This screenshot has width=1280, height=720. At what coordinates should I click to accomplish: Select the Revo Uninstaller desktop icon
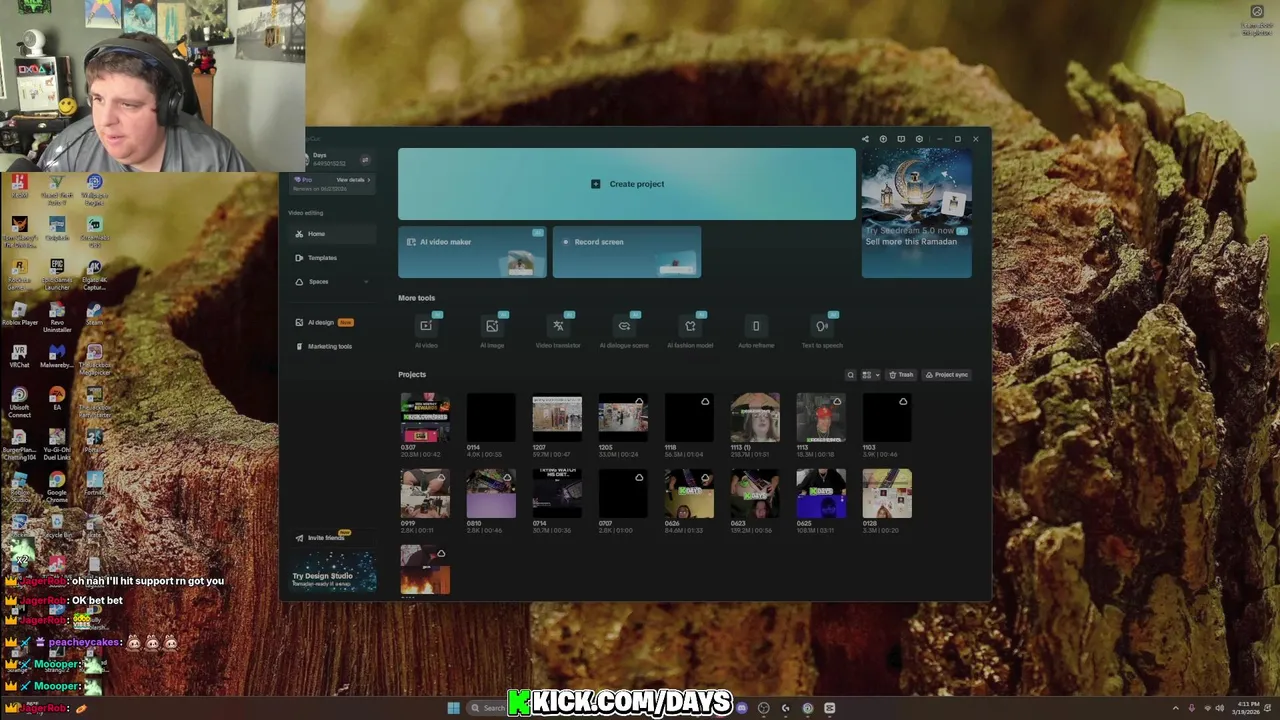(57, 315)
